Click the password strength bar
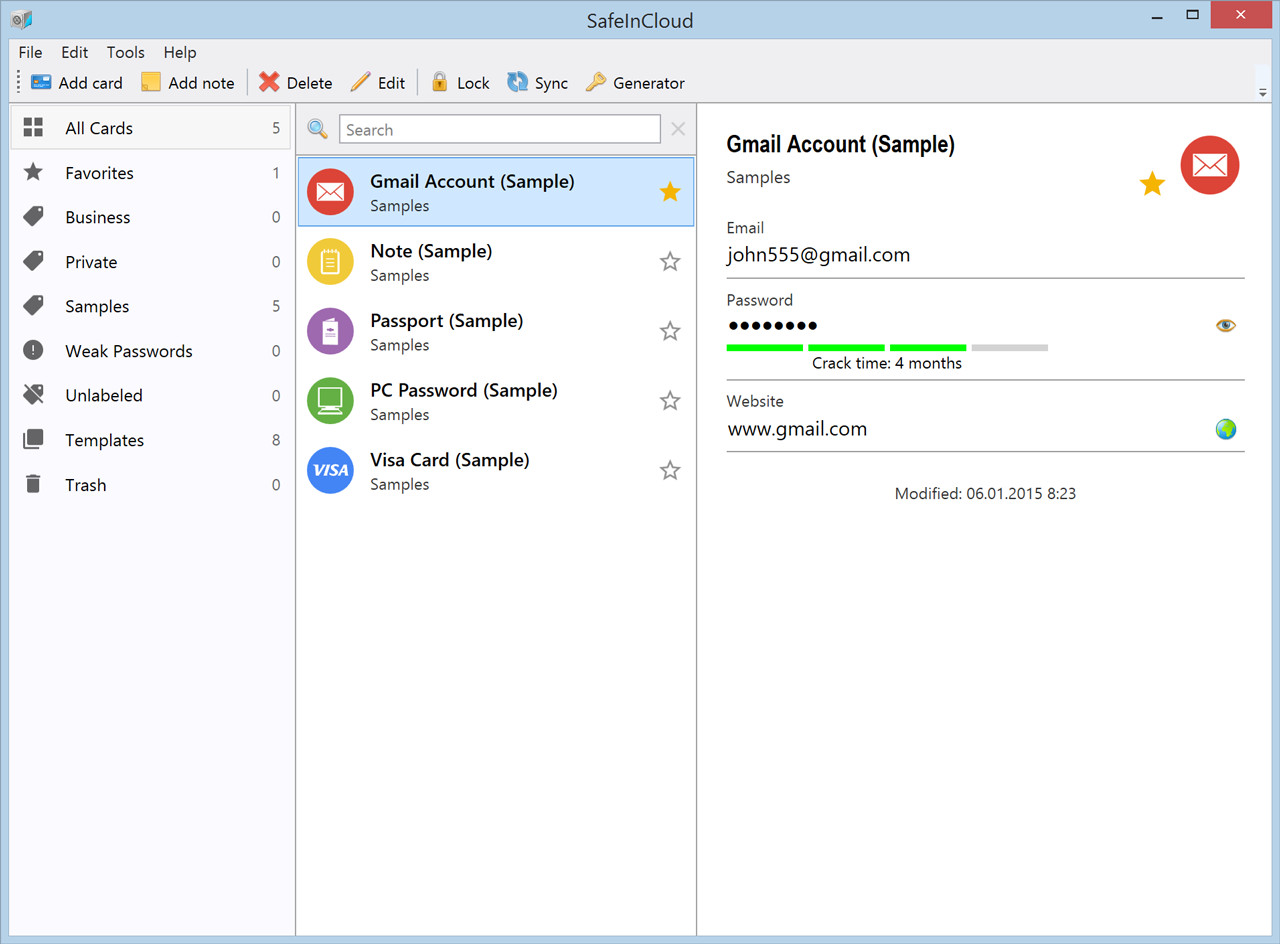 887,347
